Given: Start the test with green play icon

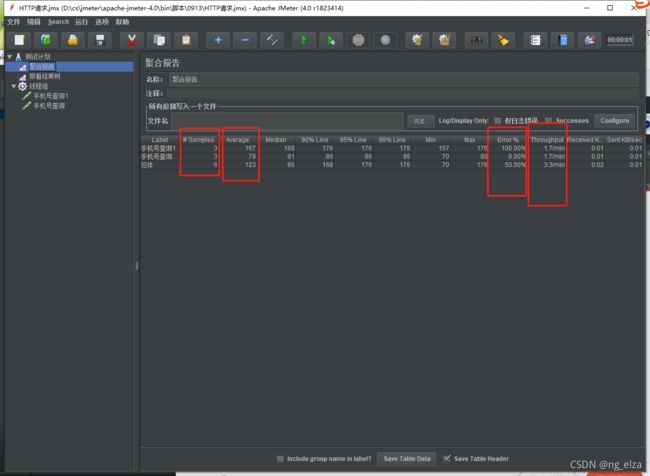Looking at the screenshot, I should pyautogui.click(x=304, y=40).
